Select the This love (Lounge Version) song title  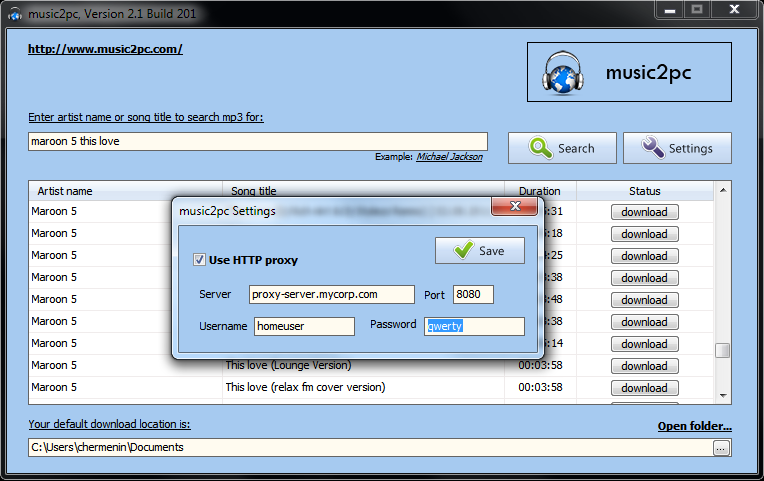point(288,365)
